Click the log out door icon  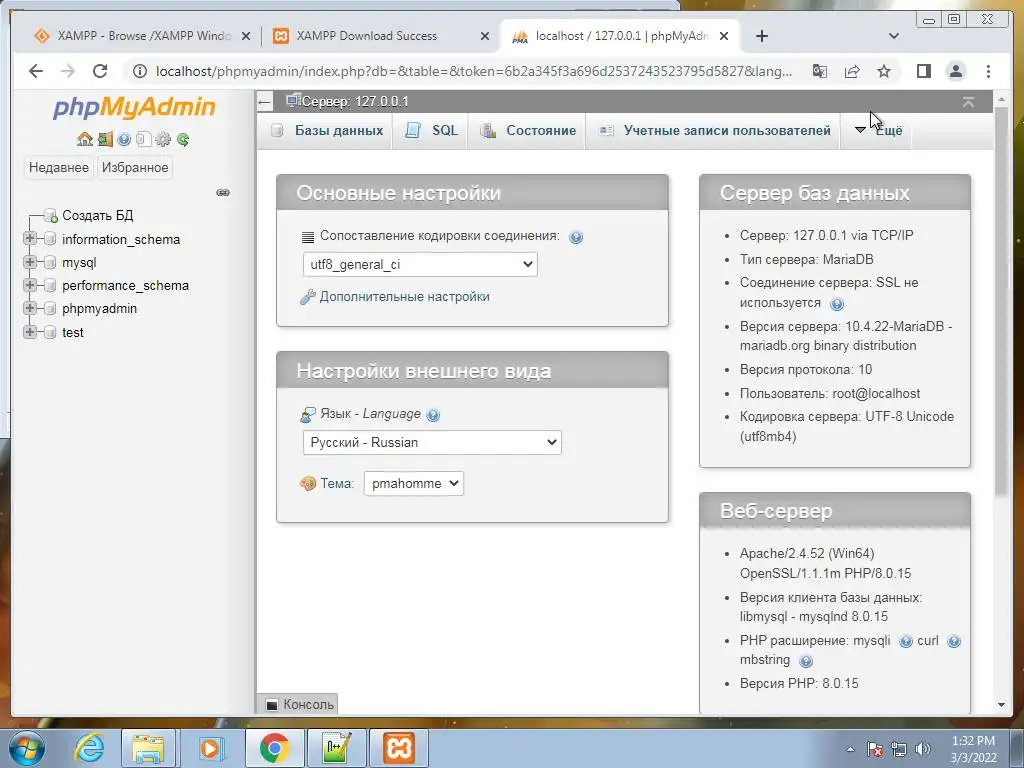coord(104,139)
